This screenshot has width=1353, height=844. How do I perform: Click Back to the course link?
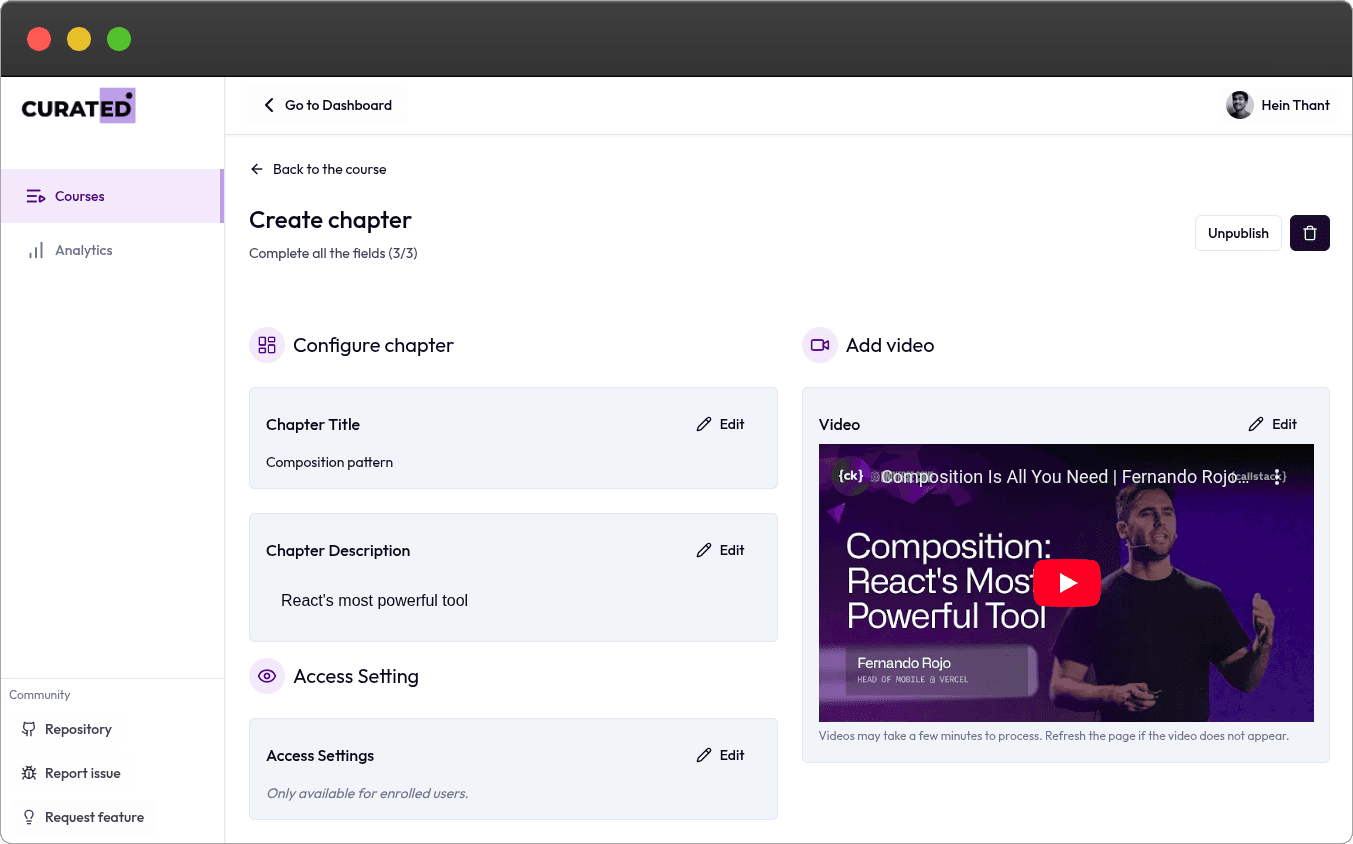coord(318,169)
